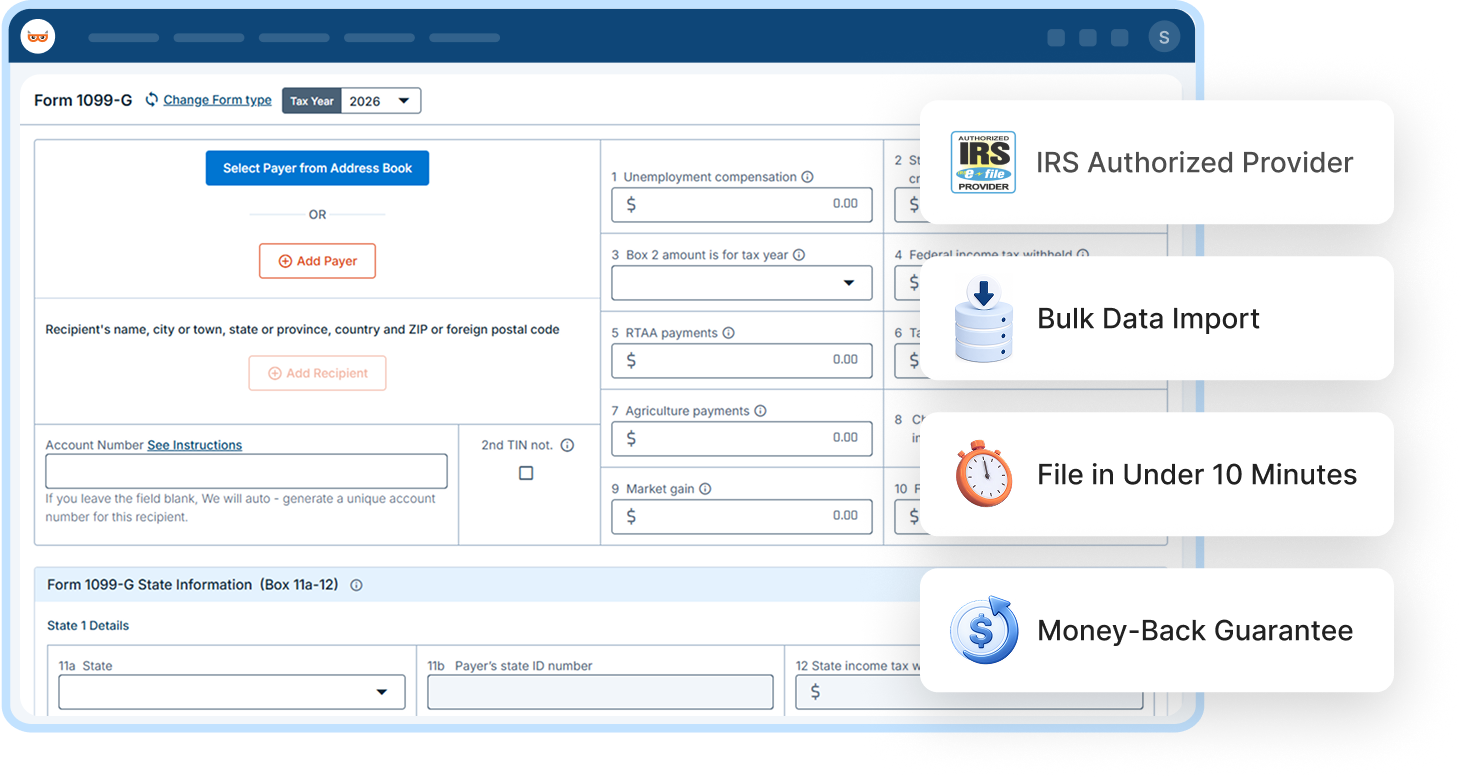Click the Money-Back Guarantee dollar icon

(x=983, y=630)
